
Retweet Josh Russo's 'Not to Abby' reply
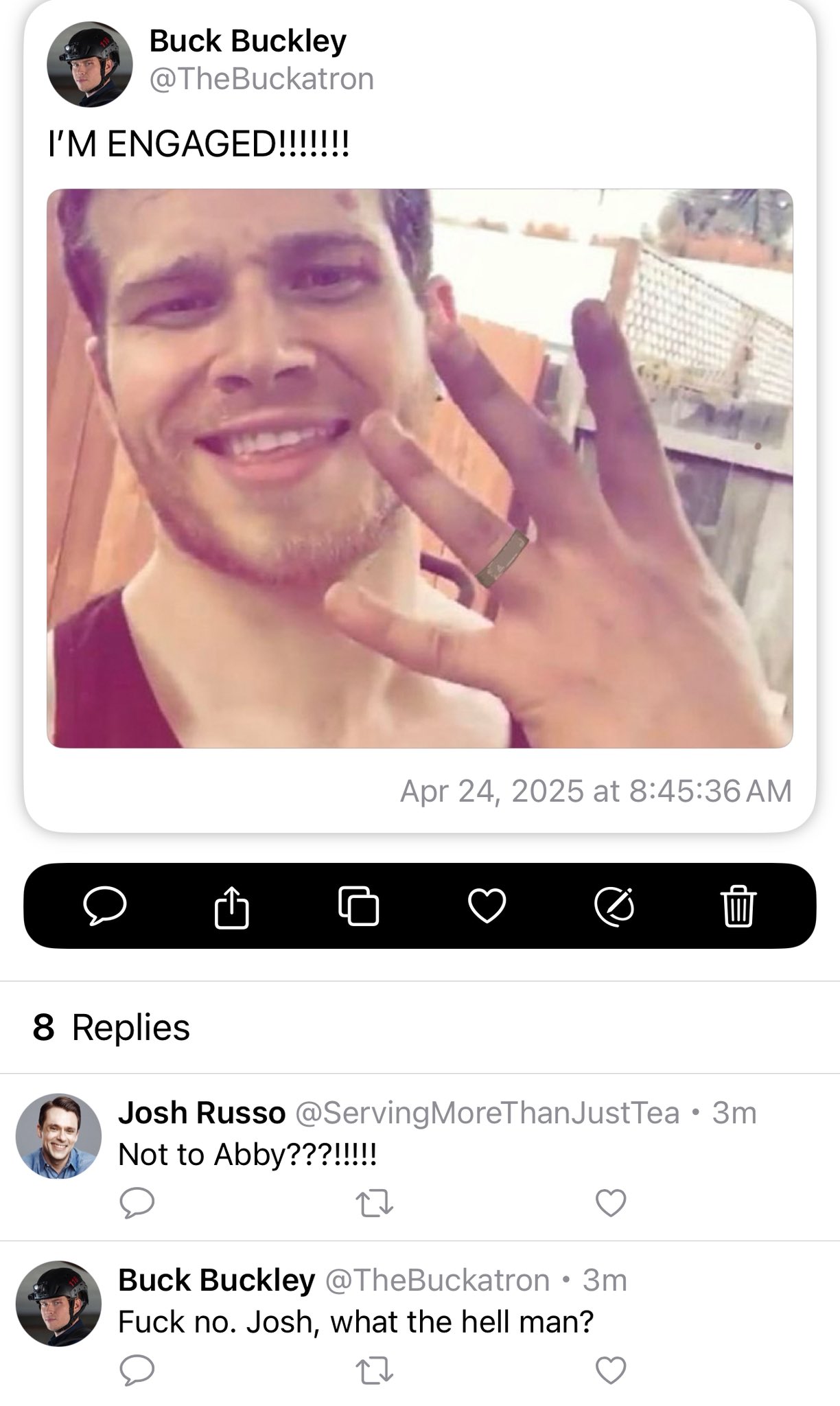coord(374,1203)
